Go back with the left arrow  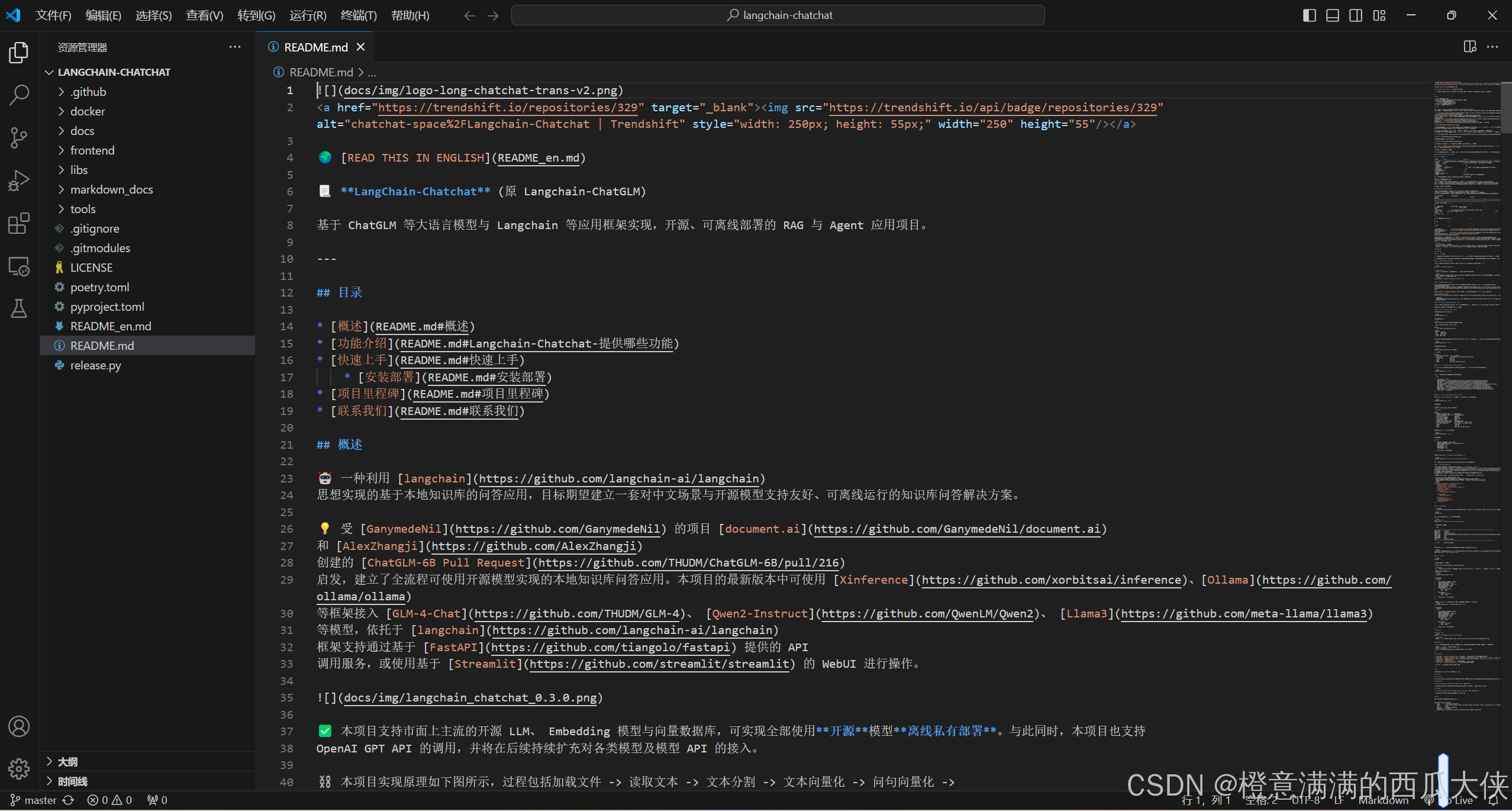[x=470, y=15]
